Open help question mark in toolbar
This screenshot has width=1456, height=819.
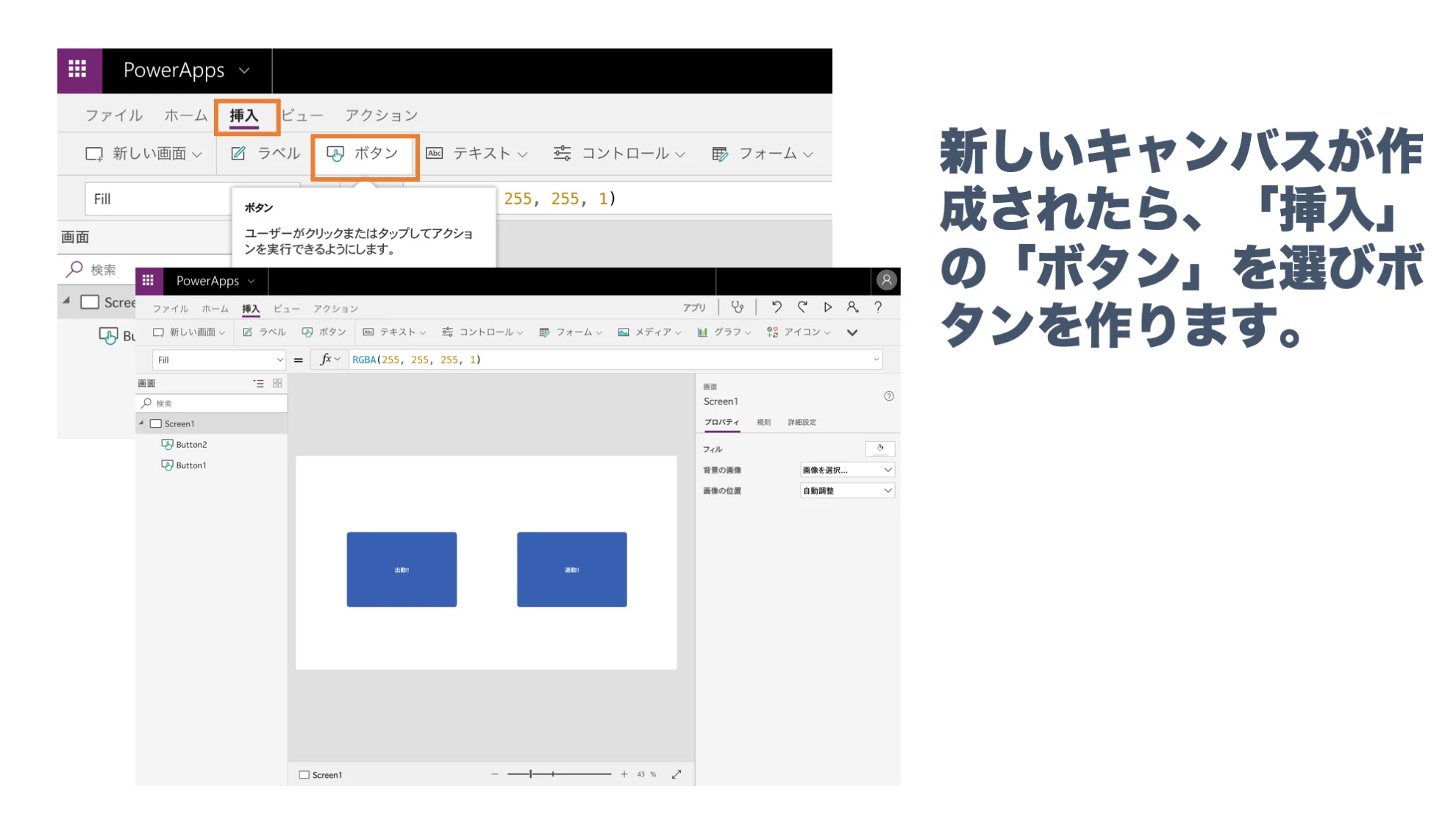point(878,307)
